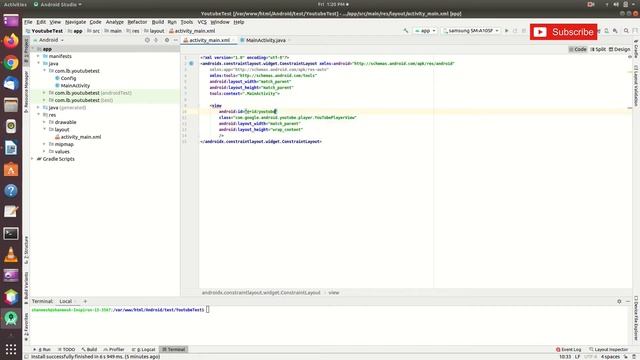Viewport: 640px width, 360px height.
Task: Add a new terminal session with plus icon
Action: [85, 301]
